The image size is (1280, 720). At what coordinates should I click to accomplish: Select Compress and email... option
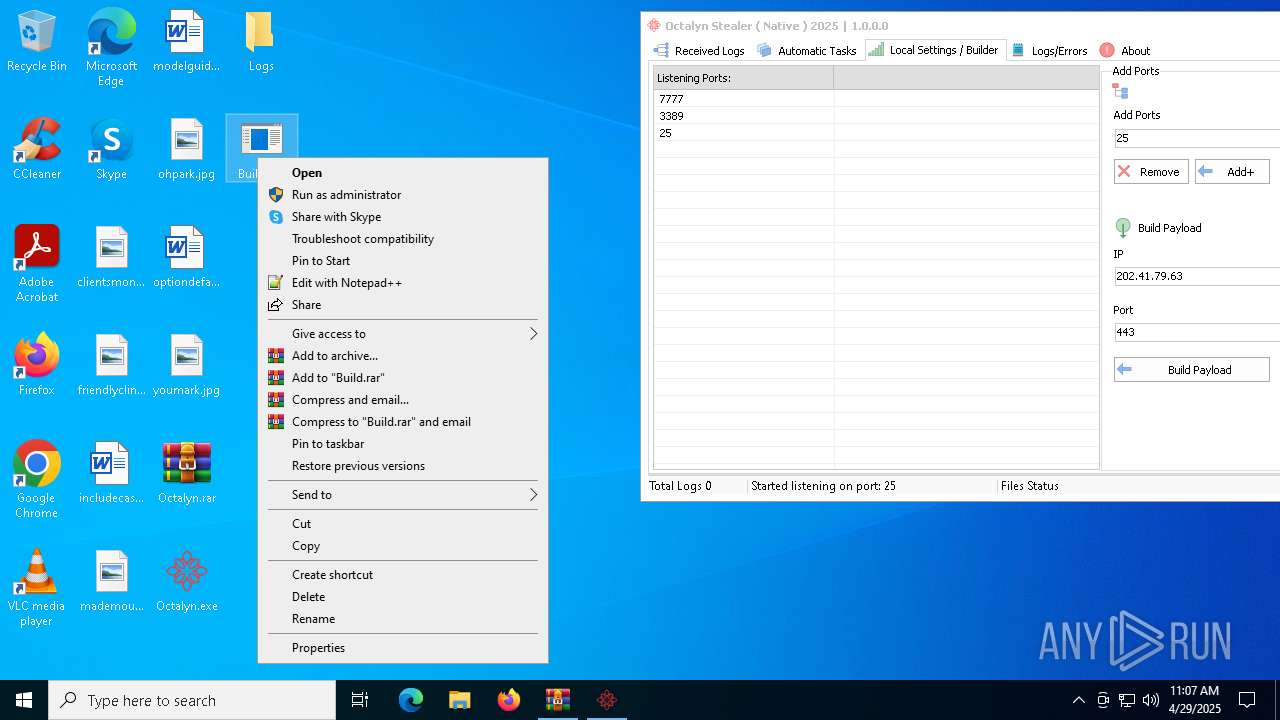403,400
